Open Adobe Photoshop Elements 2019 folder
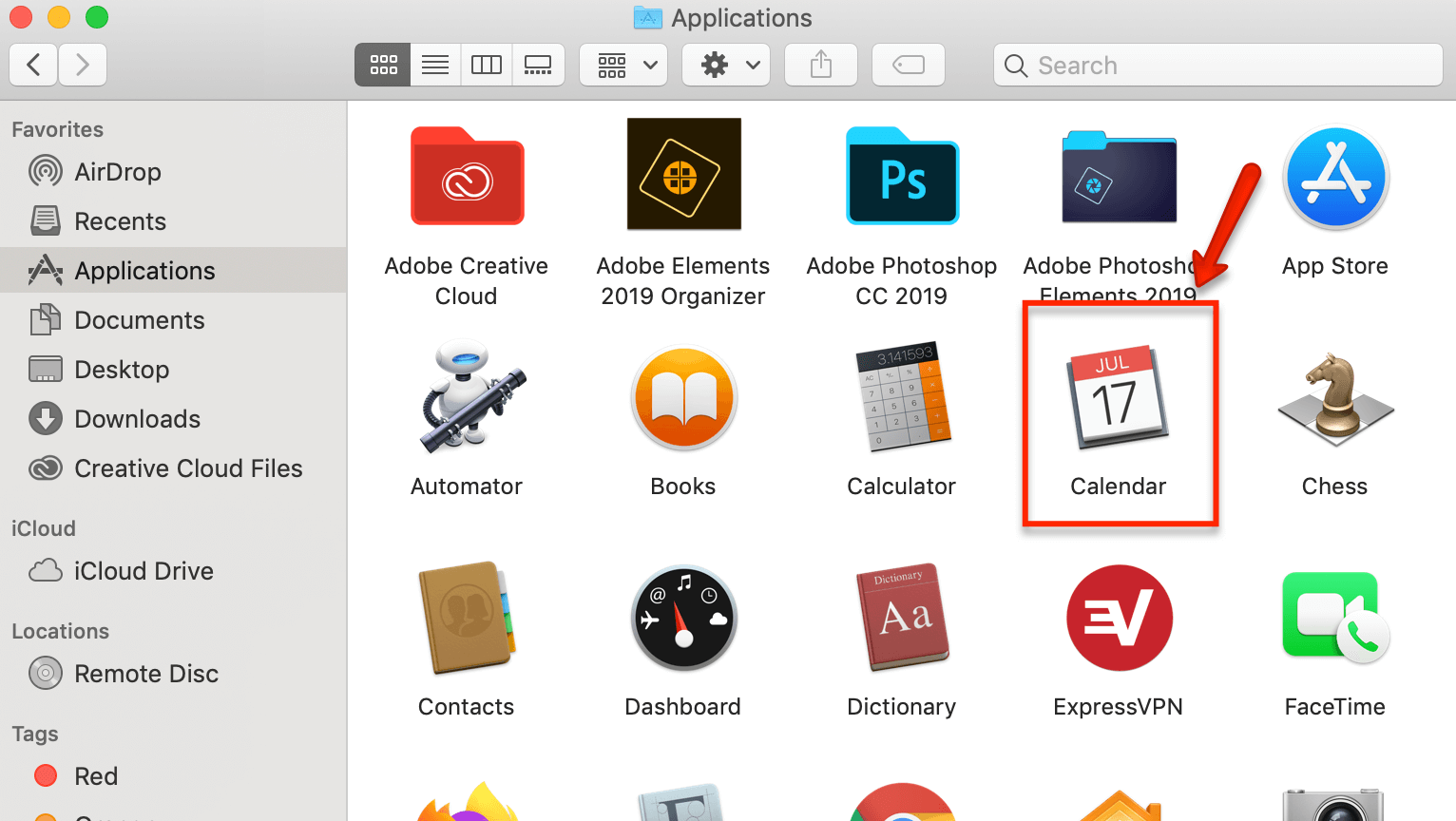The width and height of the screenshot is (1456, 821). tap(1119, 177)
